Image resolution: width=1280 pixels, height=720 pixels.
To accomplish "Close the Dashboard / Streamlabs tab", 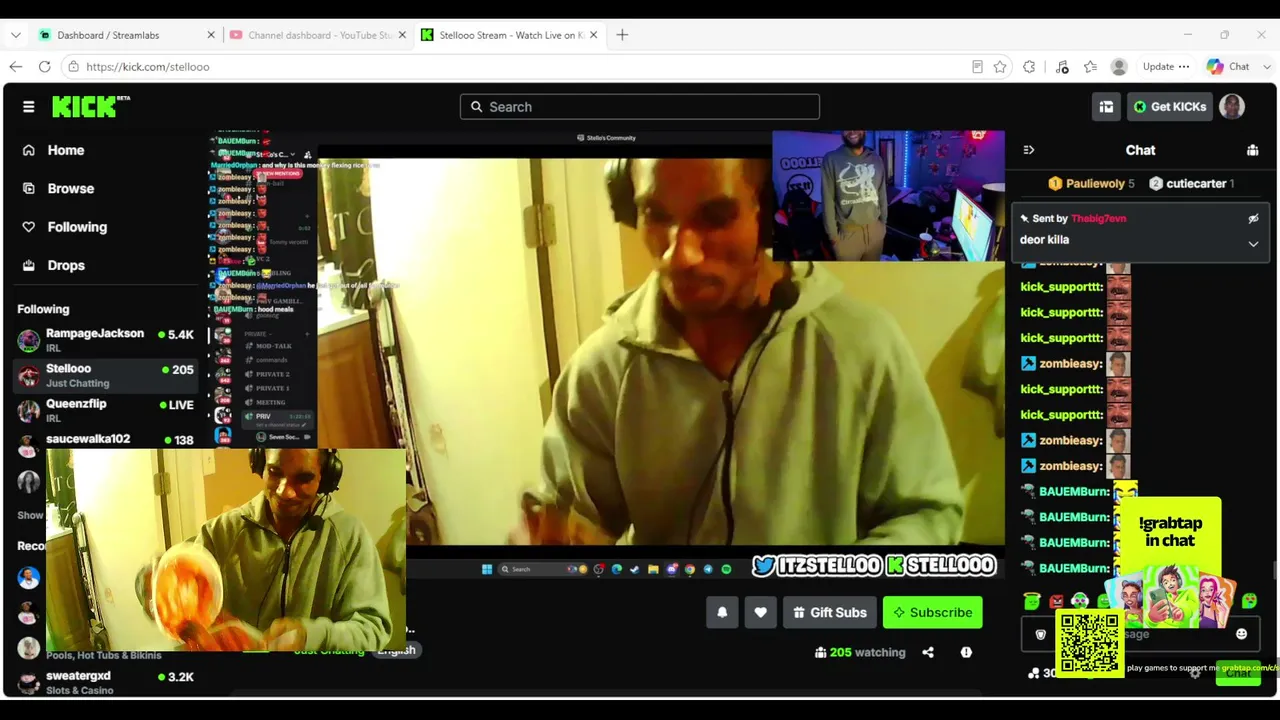I will pyautogui.click(x=211, y=35).
